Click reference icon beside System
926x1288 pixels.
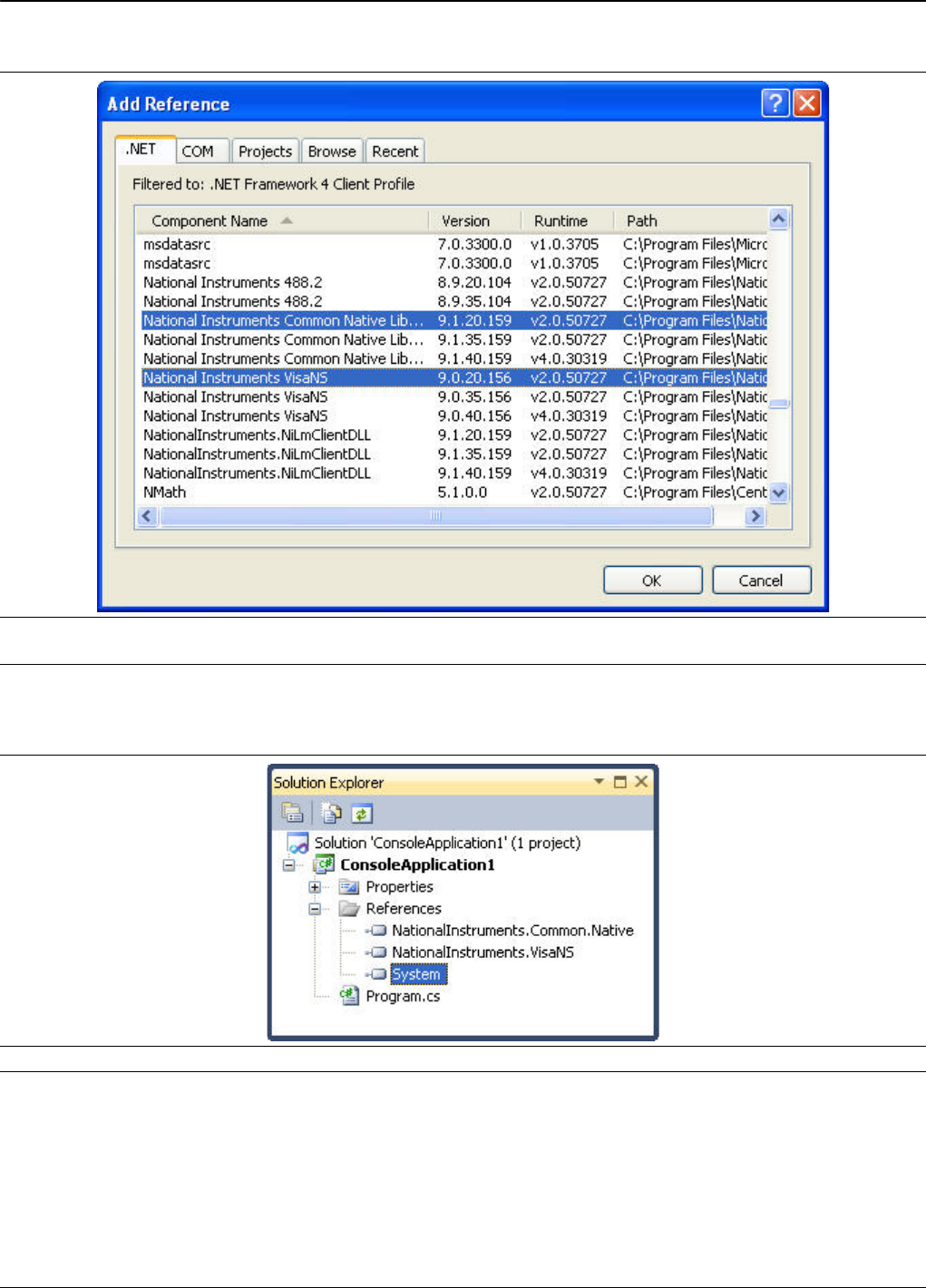tap(376, 974)
